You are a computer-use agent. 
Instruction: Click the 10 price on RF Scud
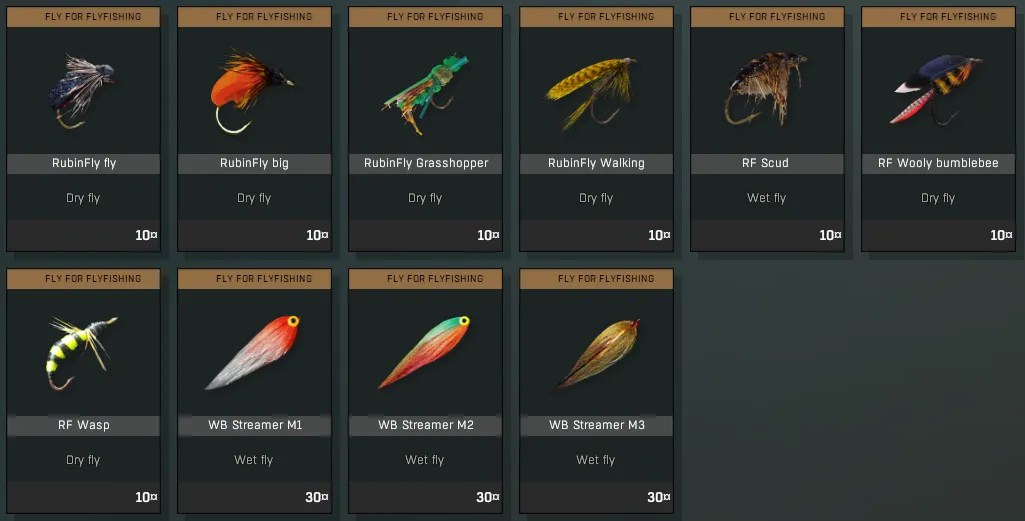click(830, 235)
